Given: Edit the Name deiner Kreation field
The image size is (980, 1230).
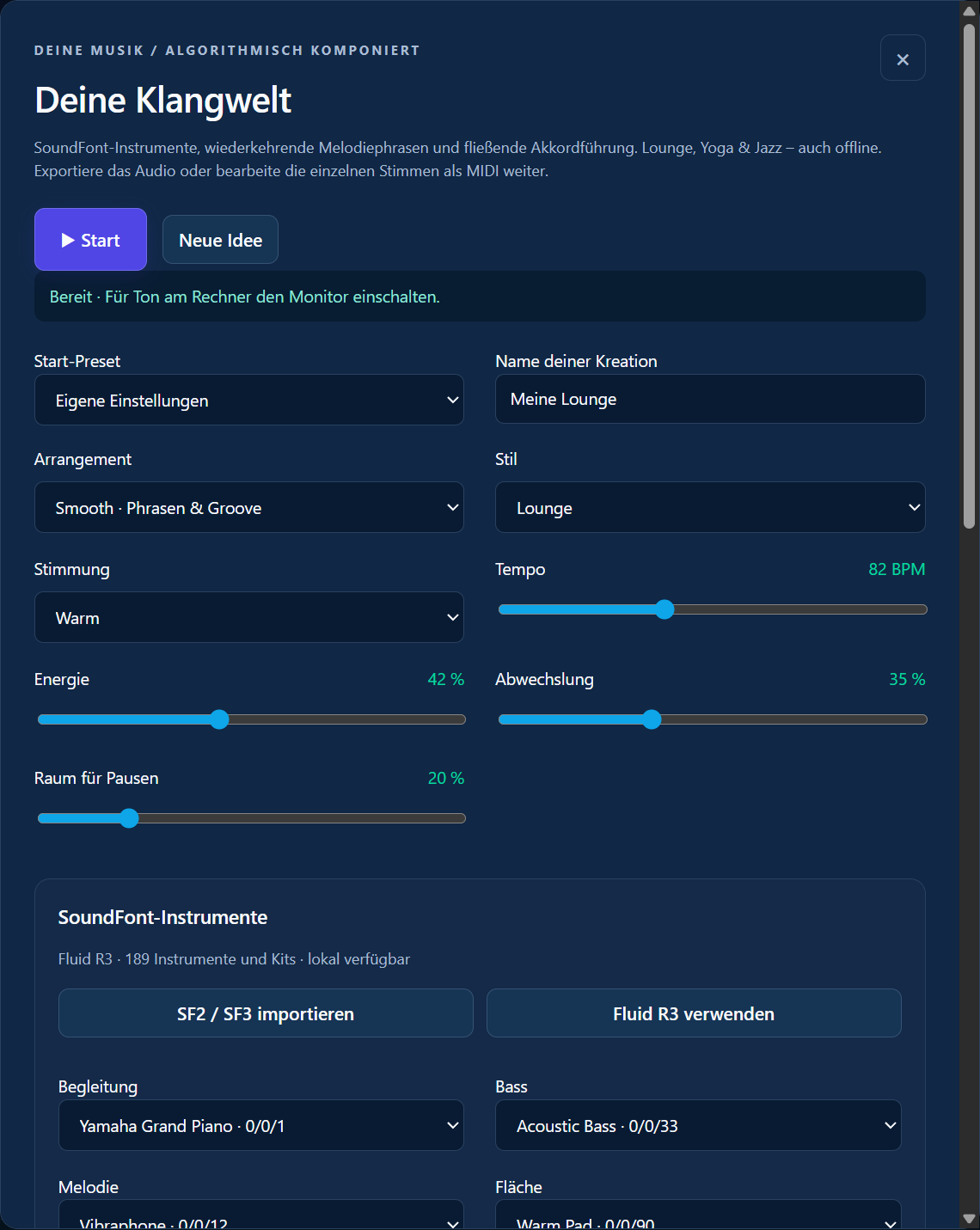Looking at the screenshot, I should (710, 399).
